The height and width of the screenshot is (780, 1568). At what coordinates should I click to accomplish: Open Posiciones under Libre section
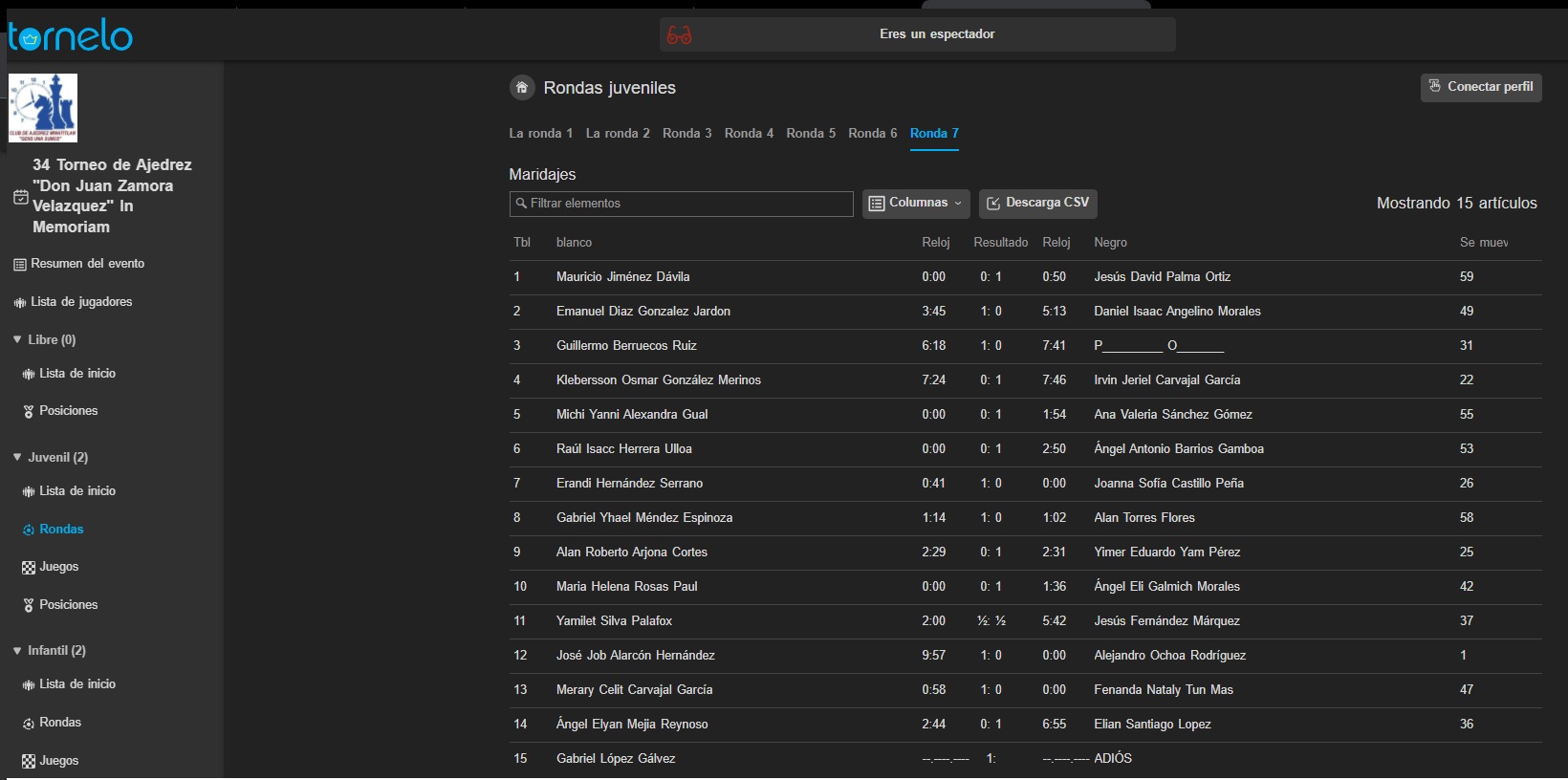(x=68, y=411)
